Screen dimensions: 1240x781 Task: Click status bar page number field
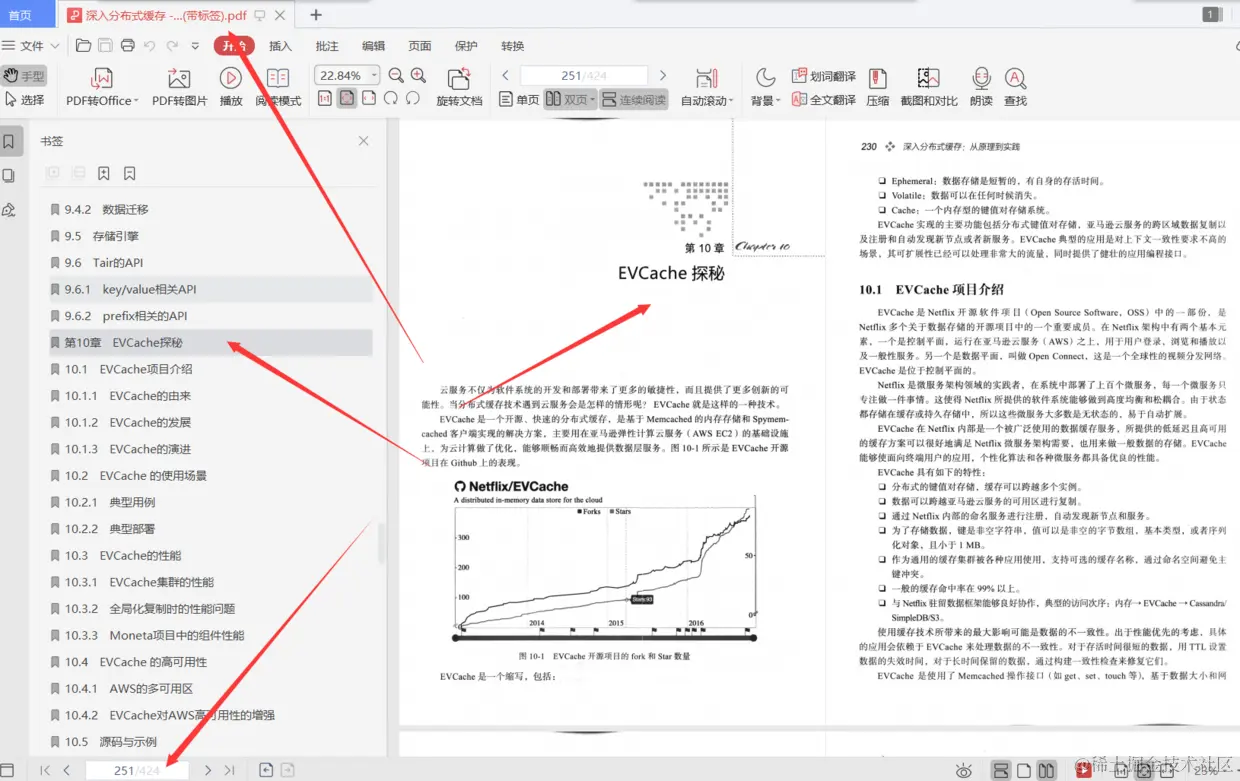(x=137, y=771)
